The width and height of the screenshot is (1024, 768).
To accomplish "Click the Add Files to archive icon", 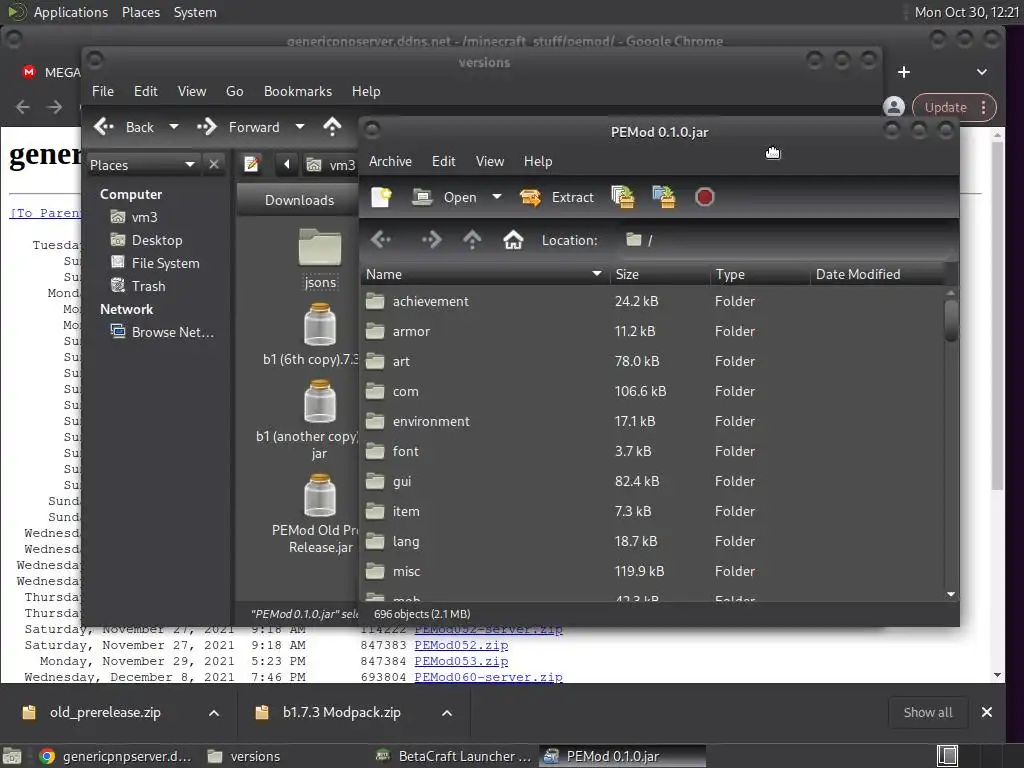I will [623, 197].
